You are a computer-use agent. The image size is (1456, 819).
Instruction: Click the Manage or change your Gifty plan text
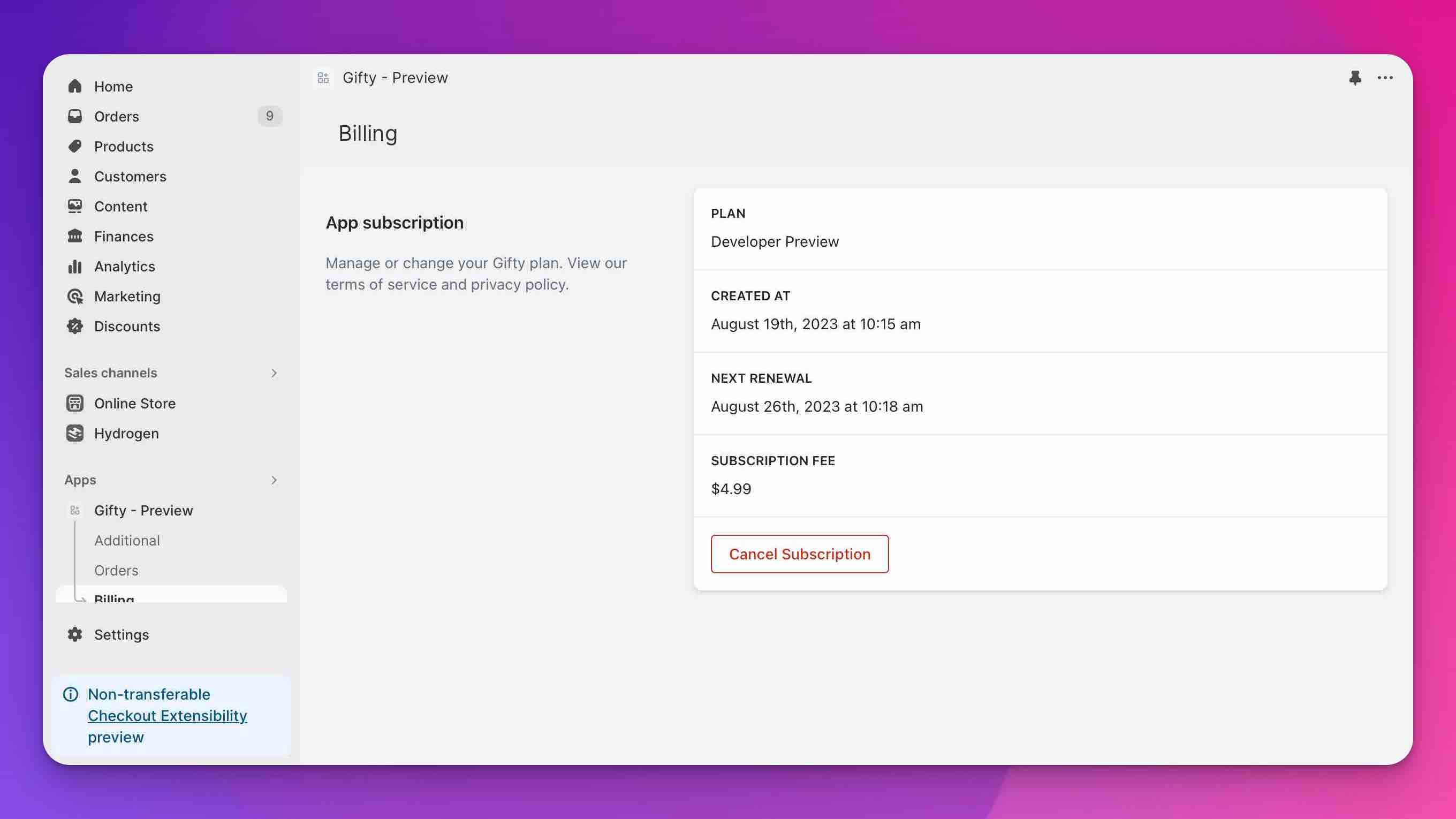(x=476, y=274)
